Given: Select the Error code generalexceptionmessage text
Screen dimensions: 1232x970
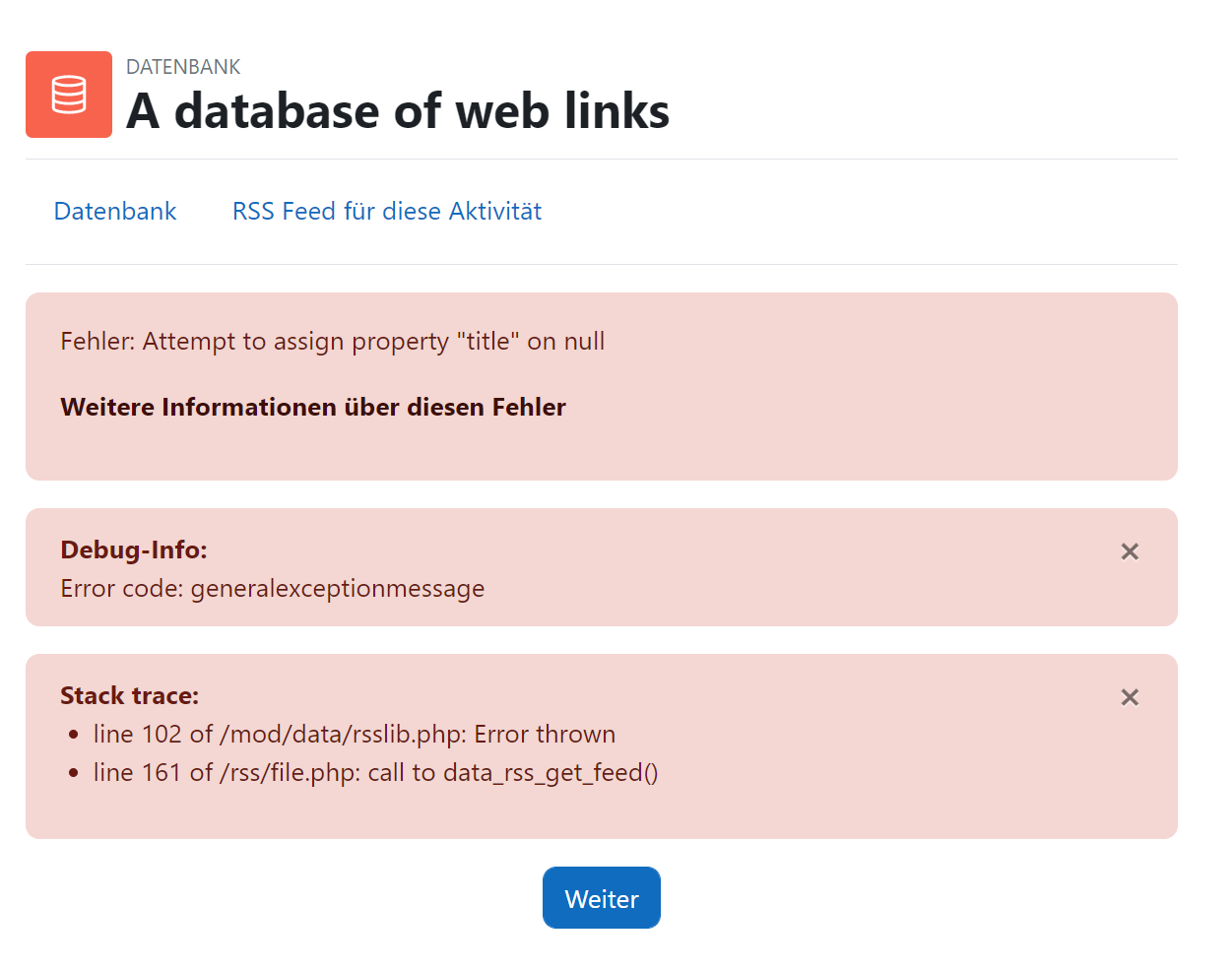Looking at the screenshot, I should (x=273, y=589).
